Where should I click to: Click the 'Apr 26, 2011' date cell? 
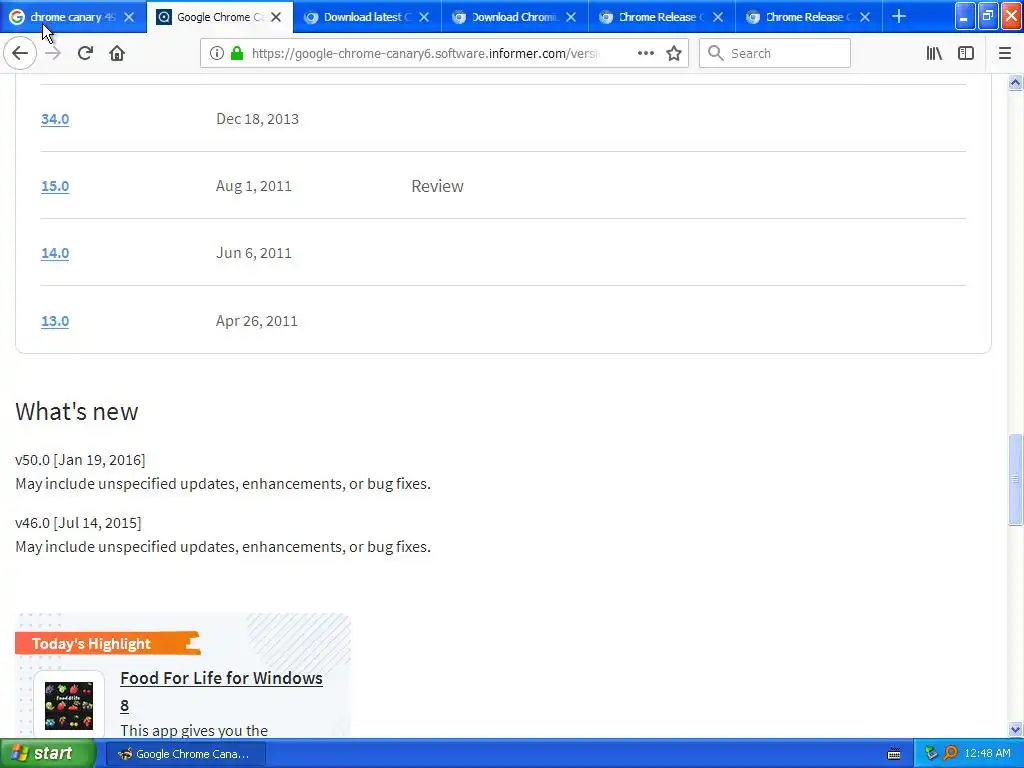click(x=257, y=321)
